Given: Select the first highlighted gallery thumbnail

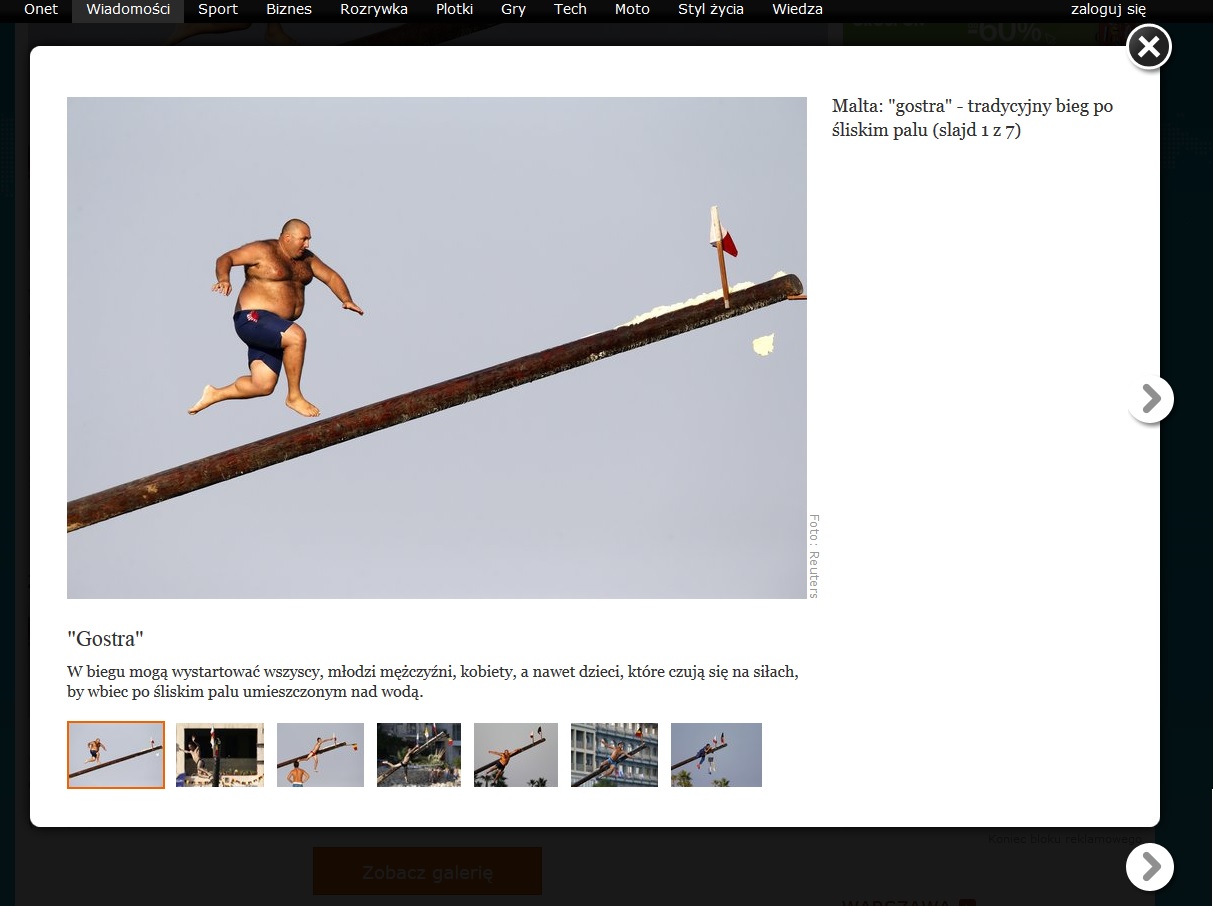Looking at the screenshot, I should (116, 755).
